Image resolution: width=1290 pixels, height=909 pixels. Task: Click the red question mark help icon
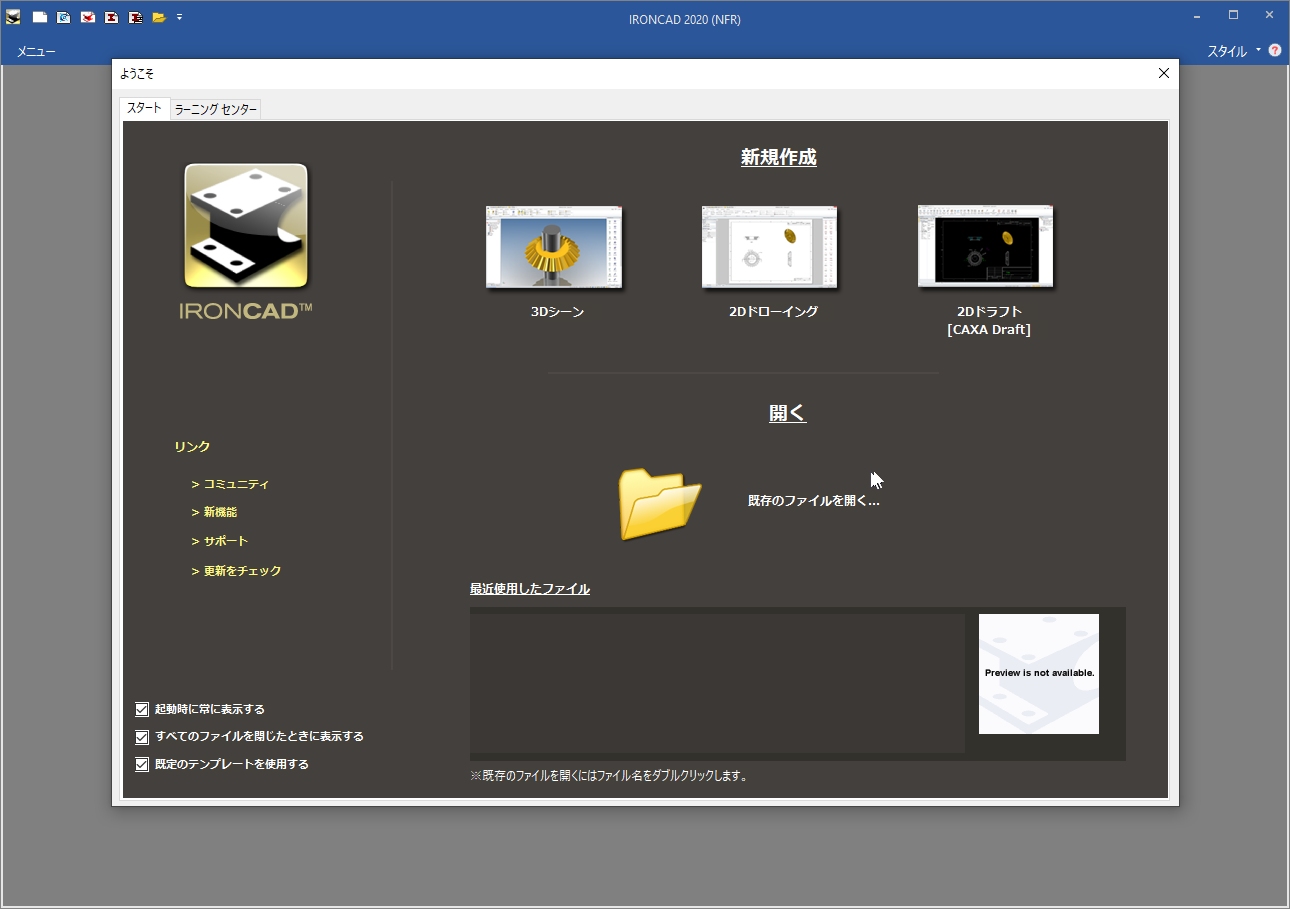pyautogui.click(x=1275, y=50)
